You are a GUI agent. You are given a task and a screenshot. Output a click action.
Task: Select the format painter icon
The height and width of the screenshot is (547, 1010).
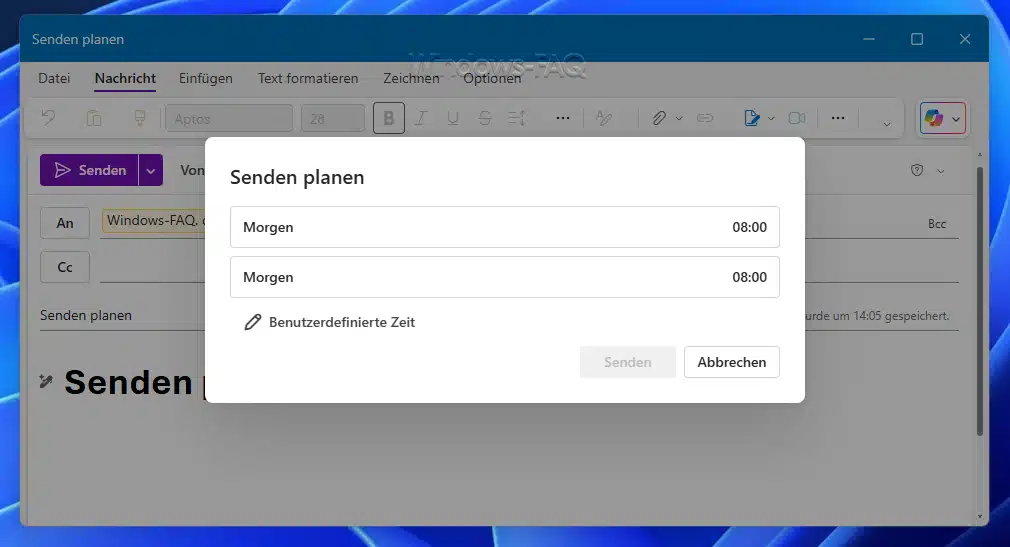139,118
